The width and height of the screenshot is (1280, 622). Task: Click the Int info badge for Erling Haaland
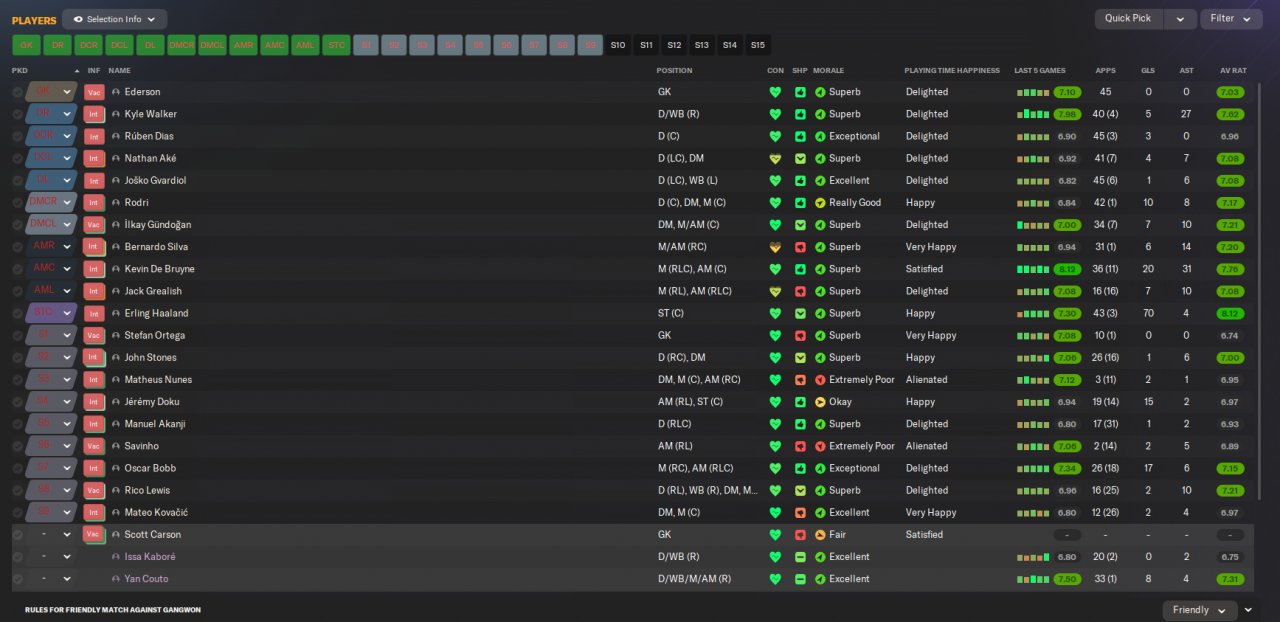coord(94,313)
